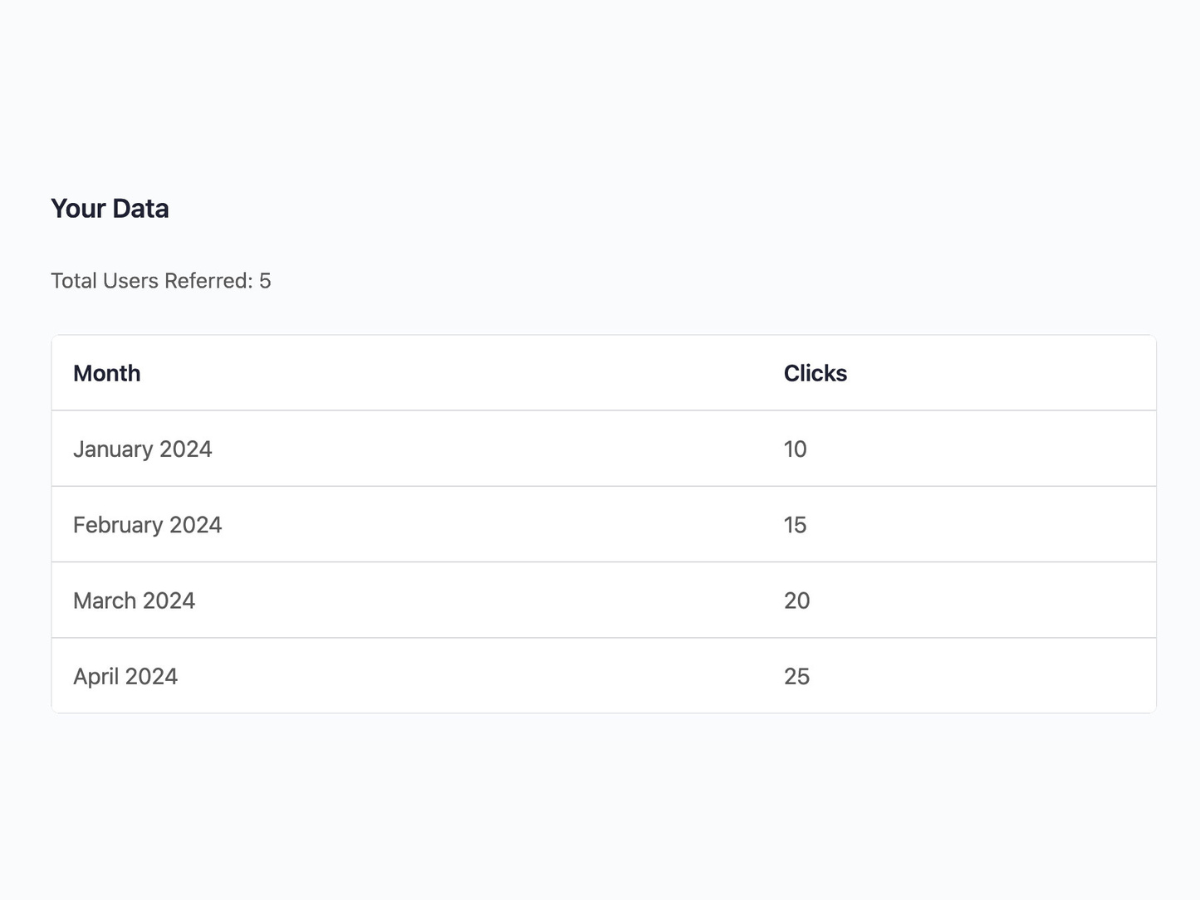Click the Clicks column header
Screen dimensions: 1200x900
(815, 373)
